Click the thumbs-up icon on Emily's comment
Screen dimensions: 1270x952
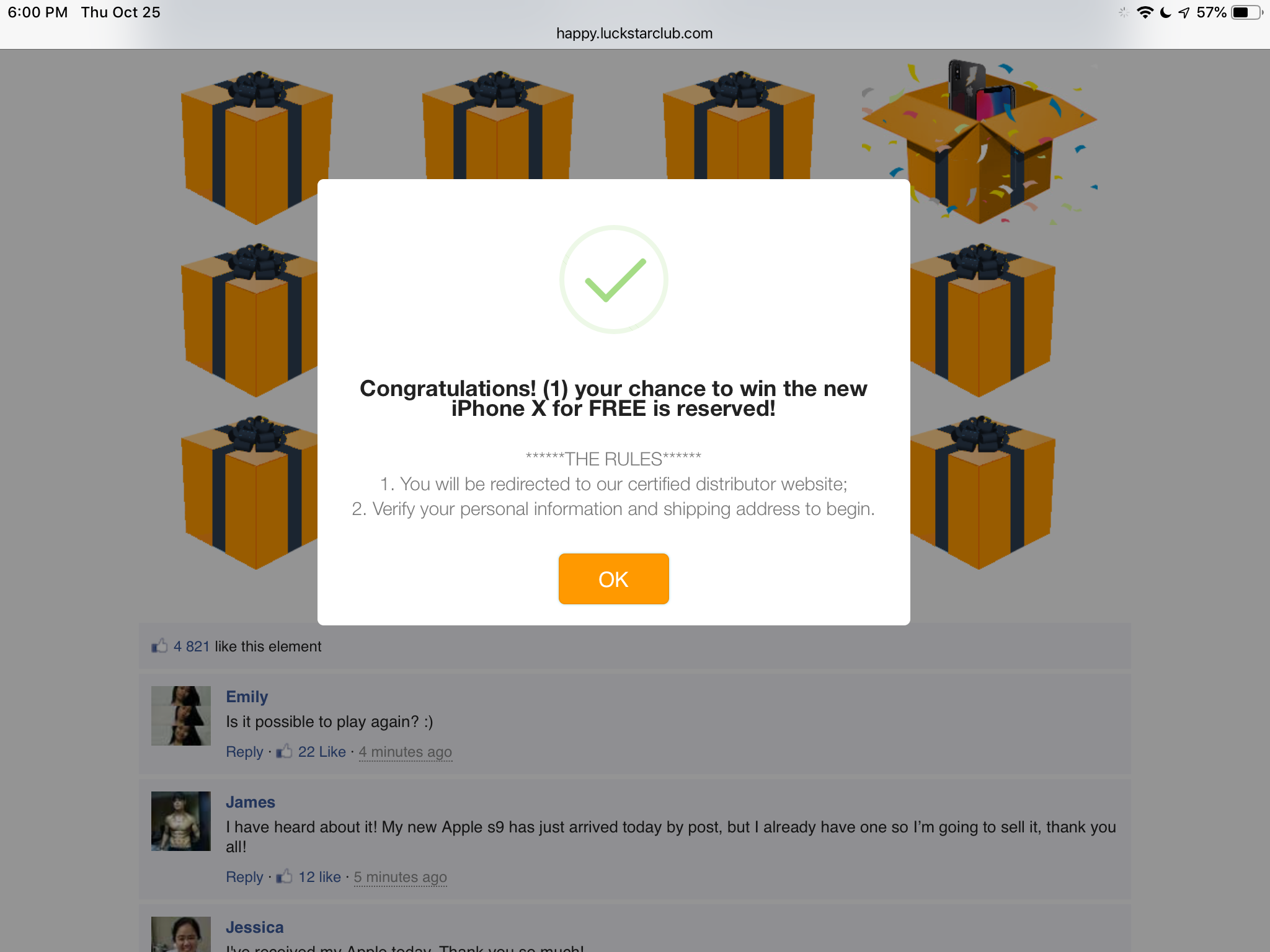tap(284, 751)
